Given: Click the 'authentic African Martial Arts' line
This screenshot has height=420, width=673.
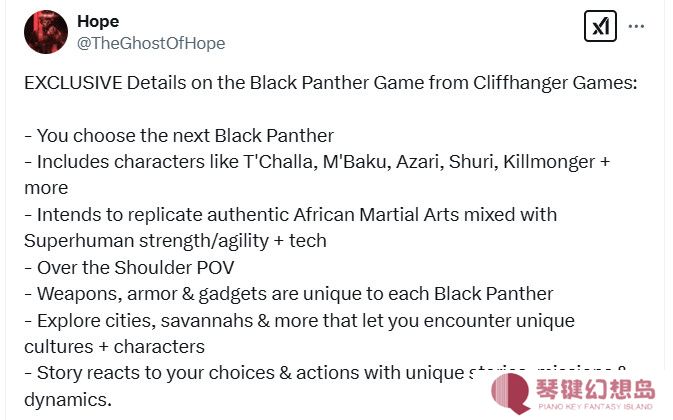Looking at the screenshot, I should (x=291, y=215).
